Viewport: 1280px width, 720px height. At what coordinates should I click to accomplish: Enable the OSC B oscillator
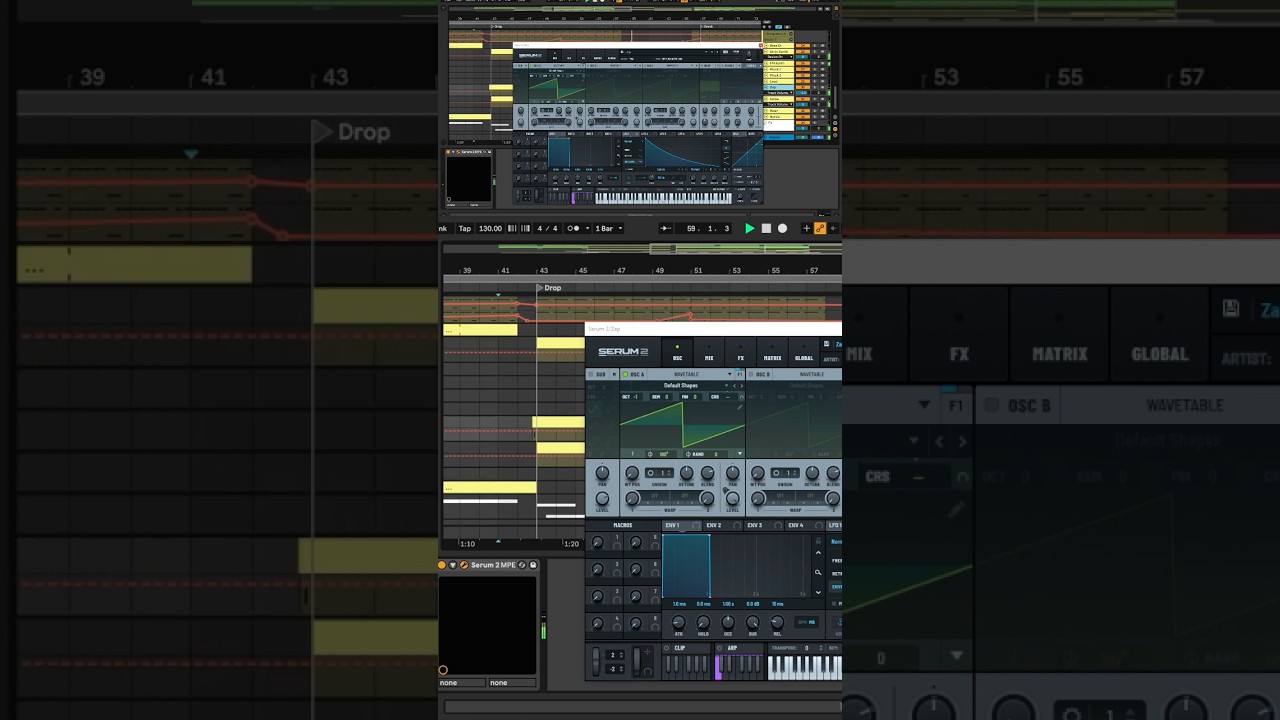[751, 374]
